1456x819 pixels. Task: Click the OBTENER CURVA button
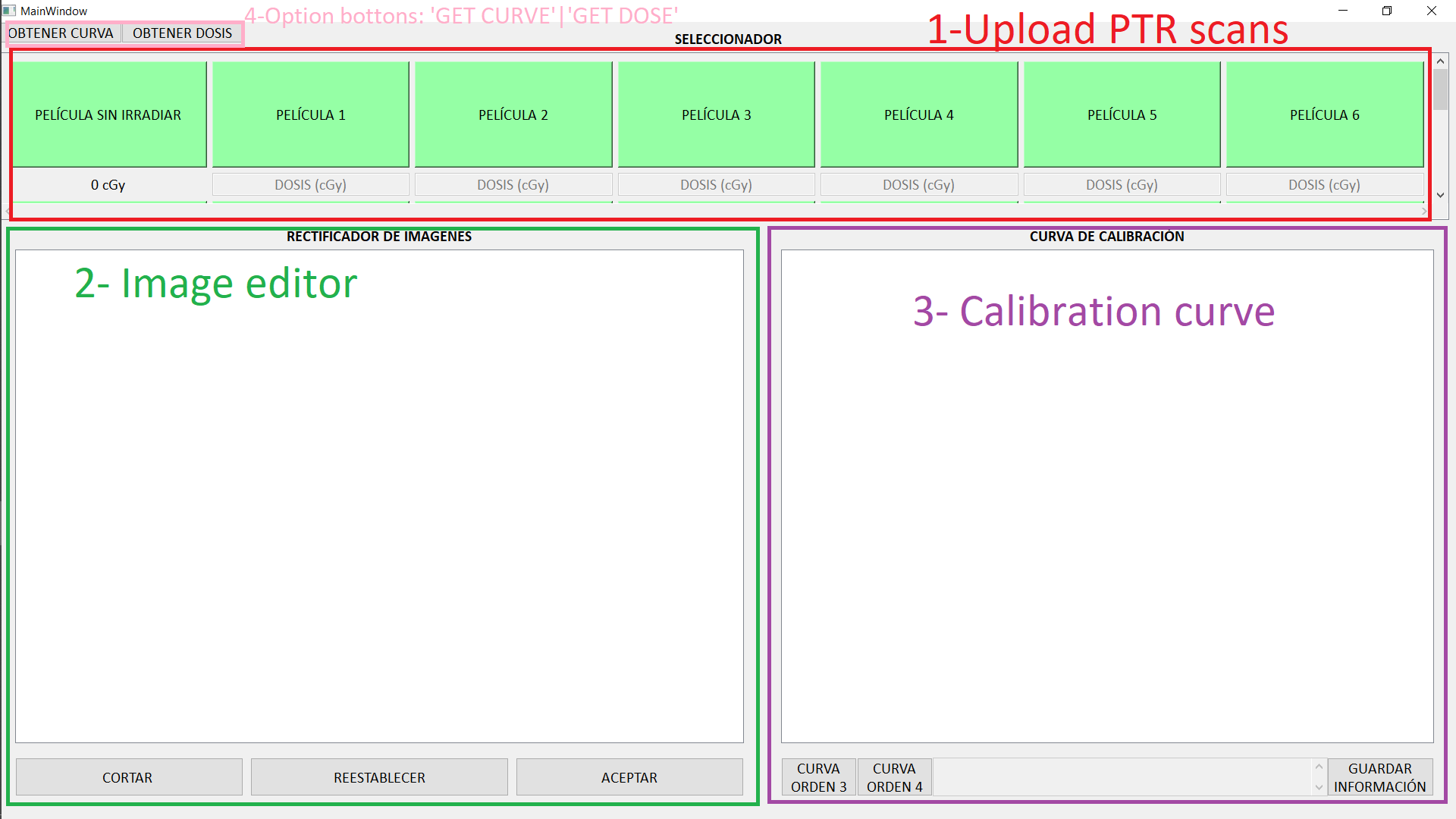[x=63, y=33]
